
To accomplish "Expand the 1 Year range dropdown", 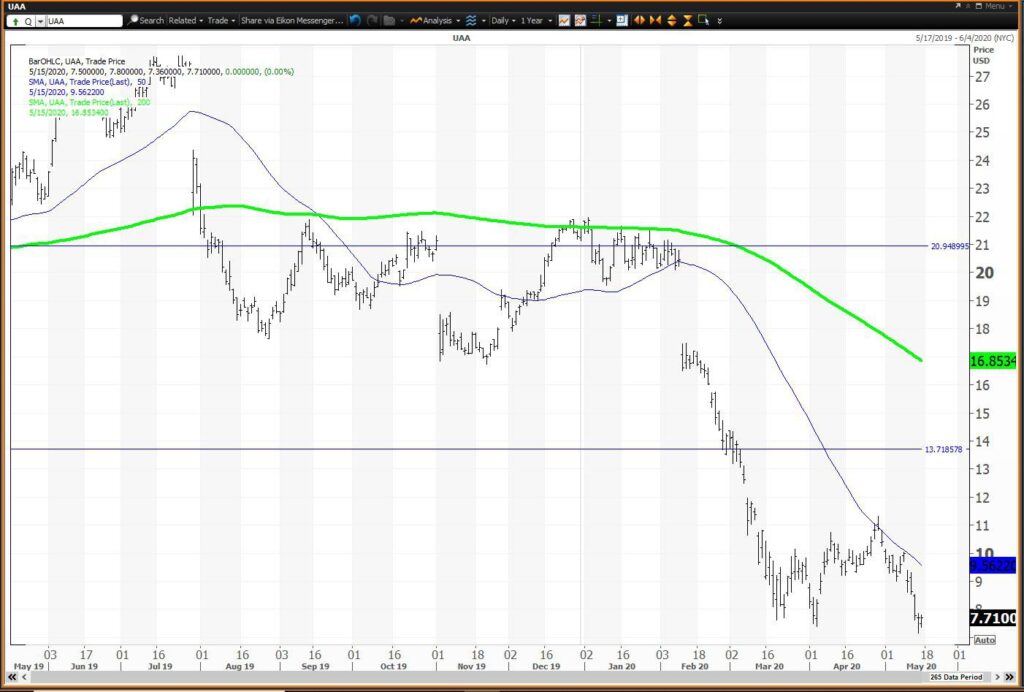I will 536,21.
